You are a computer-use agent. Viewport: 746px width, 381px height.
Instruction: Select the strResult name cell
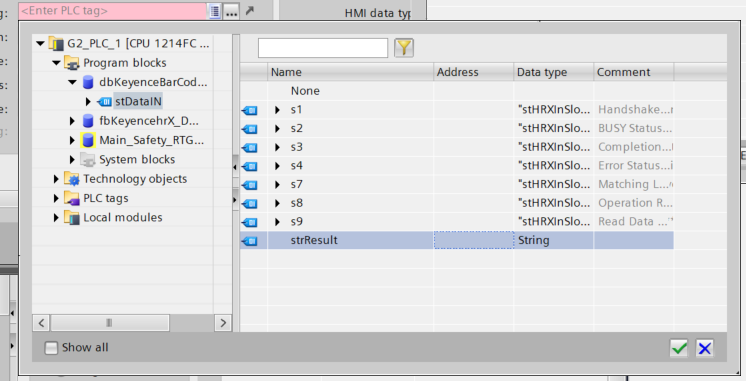351,240
